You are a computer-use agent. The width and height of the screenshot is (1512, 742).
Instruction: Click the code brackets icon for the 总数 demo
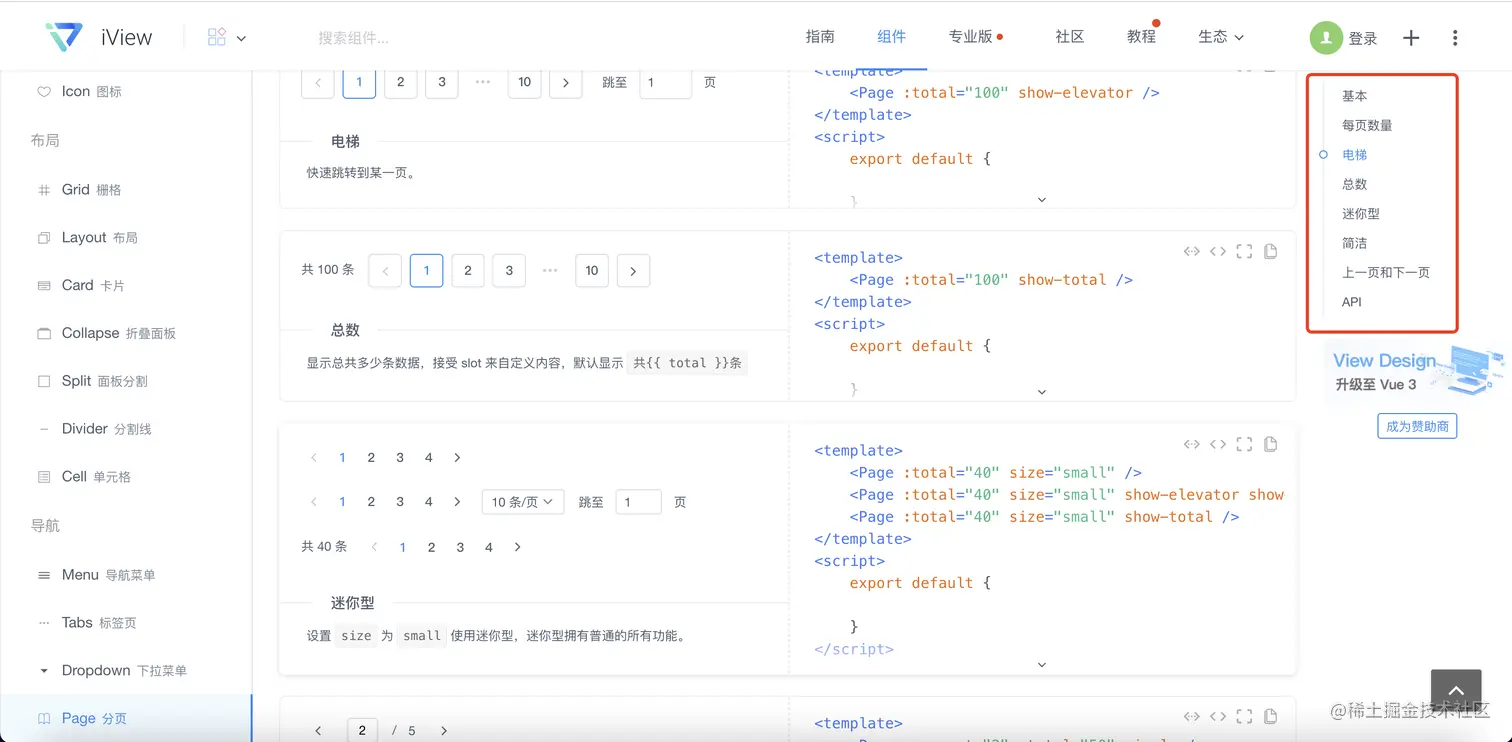1217,251
